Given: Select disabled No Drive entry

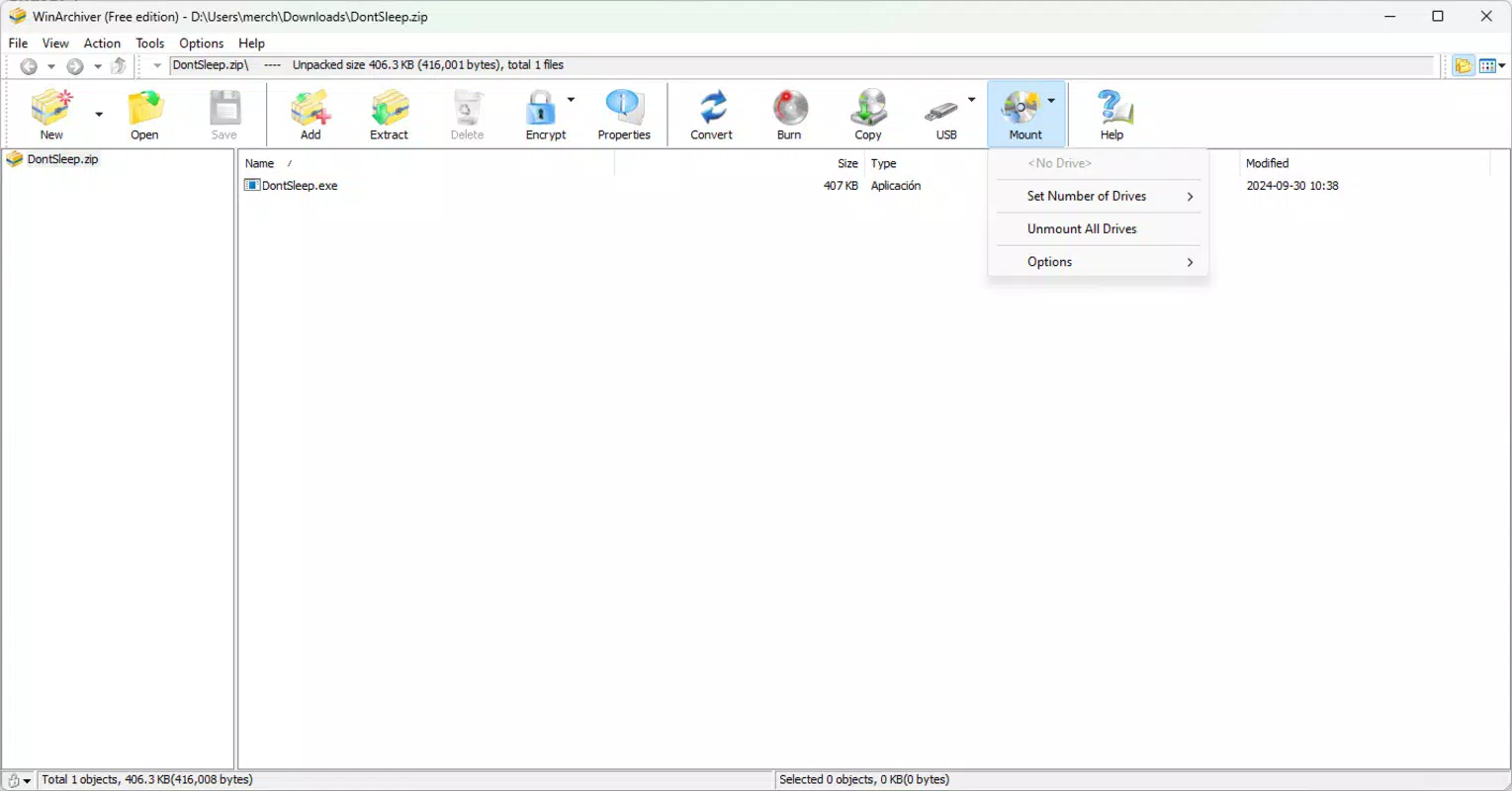Looking at the screenshot, I should [1098, 163].
